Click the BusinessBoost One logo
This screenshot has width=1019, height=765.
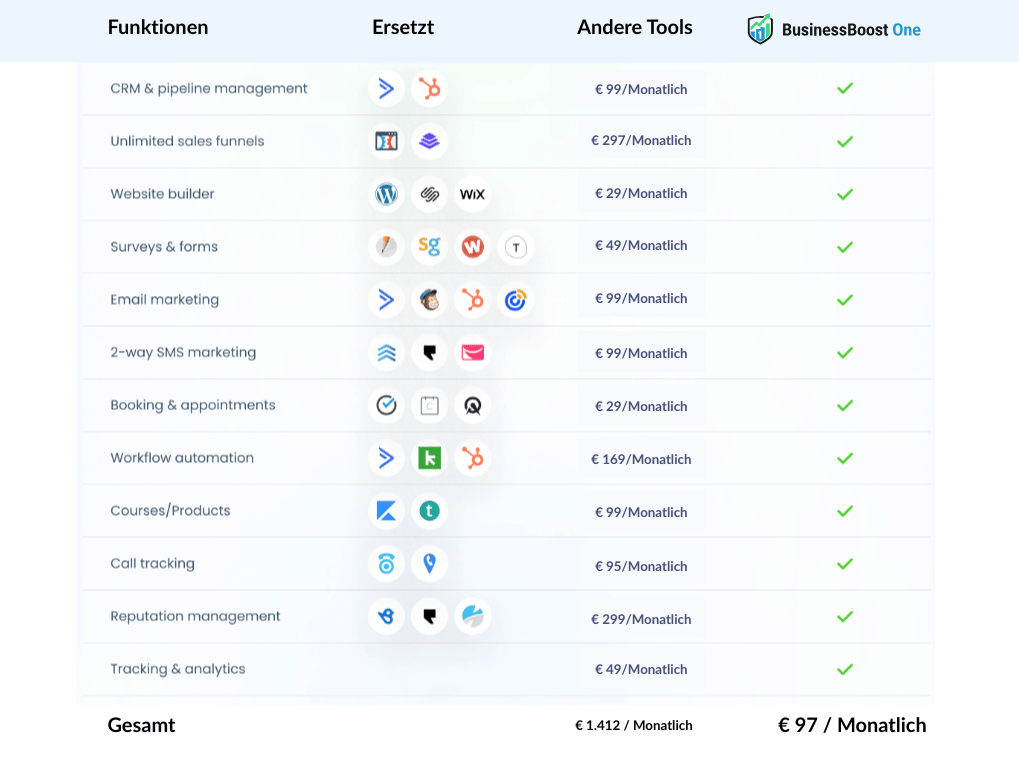833,30
